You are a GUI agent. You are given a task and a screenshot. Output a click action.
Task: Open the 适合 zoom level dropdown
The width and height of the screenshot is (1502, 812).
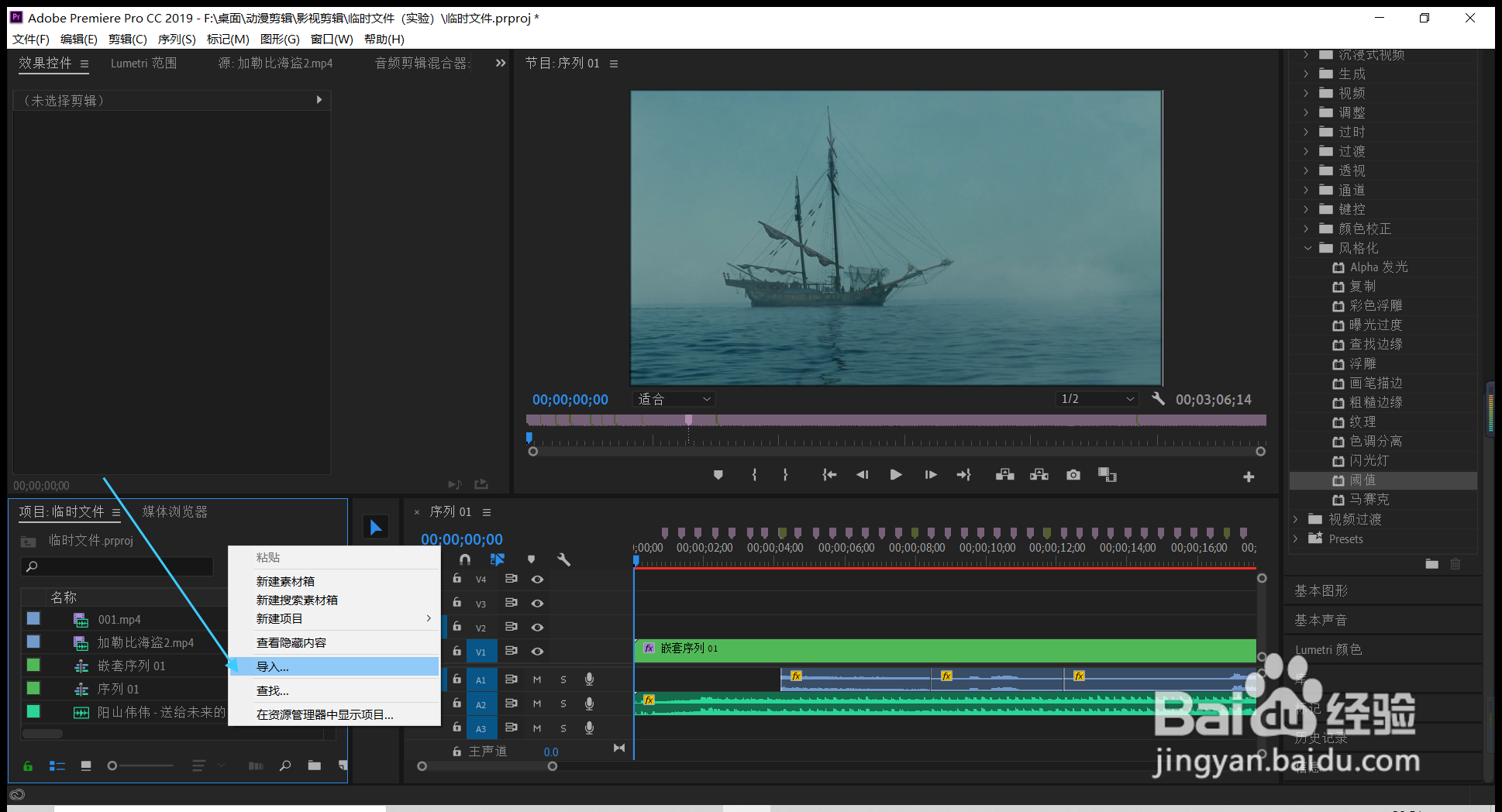674,399
